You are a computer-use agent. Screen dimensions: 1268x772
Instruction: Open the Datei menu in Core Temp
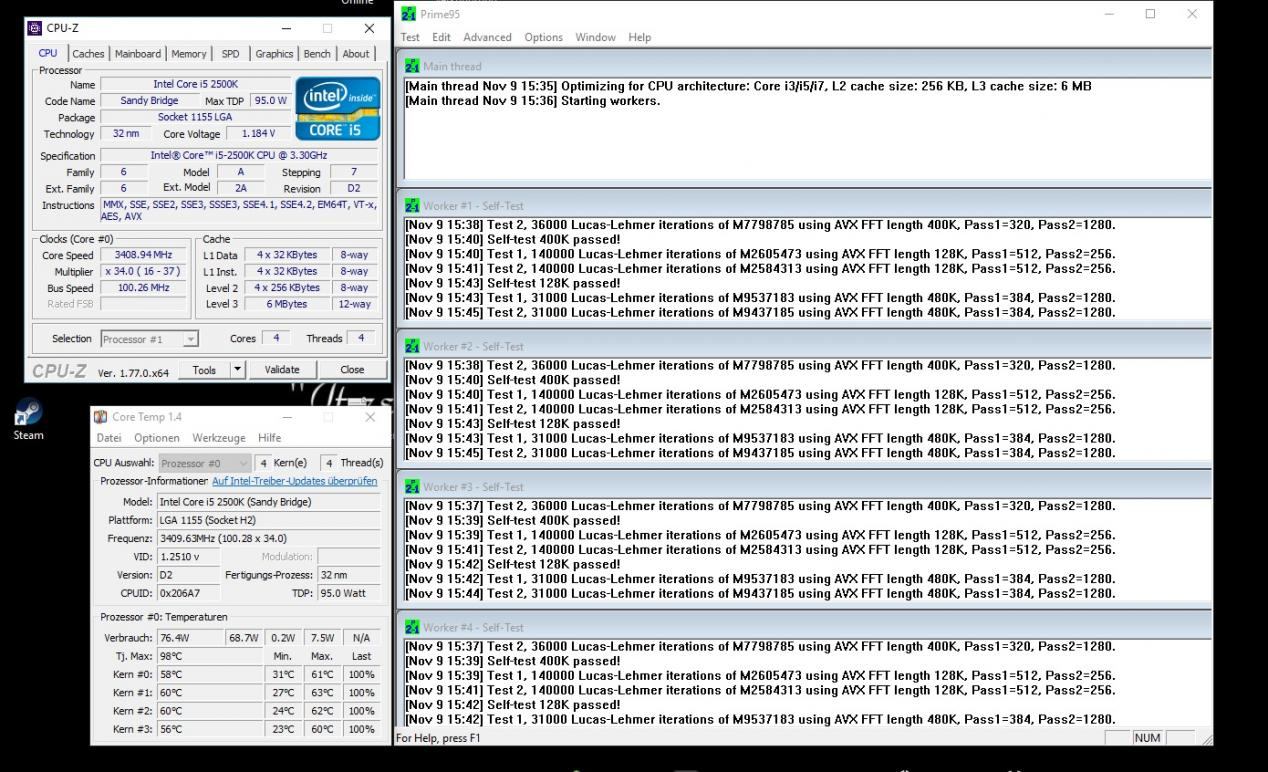[x=111, y=438]
